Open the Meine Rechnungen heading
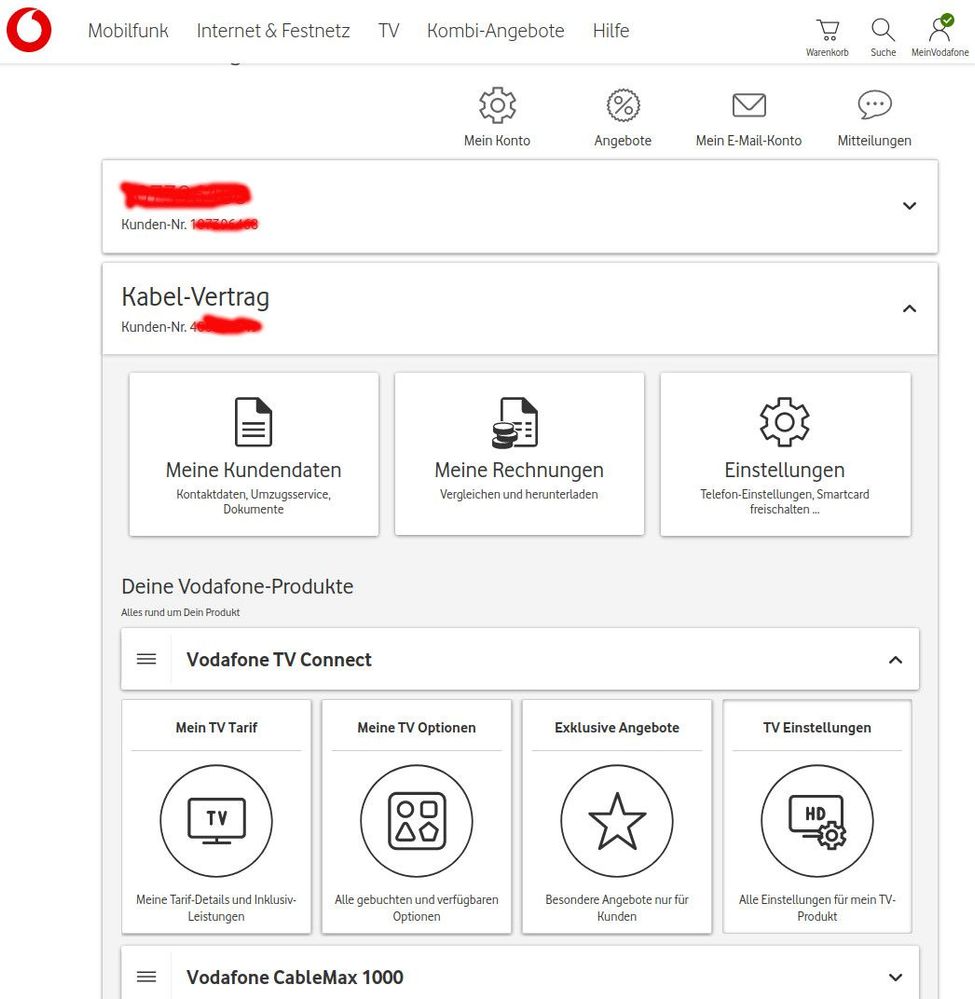This screenshot has width=975, height=999. pos(519,470)
